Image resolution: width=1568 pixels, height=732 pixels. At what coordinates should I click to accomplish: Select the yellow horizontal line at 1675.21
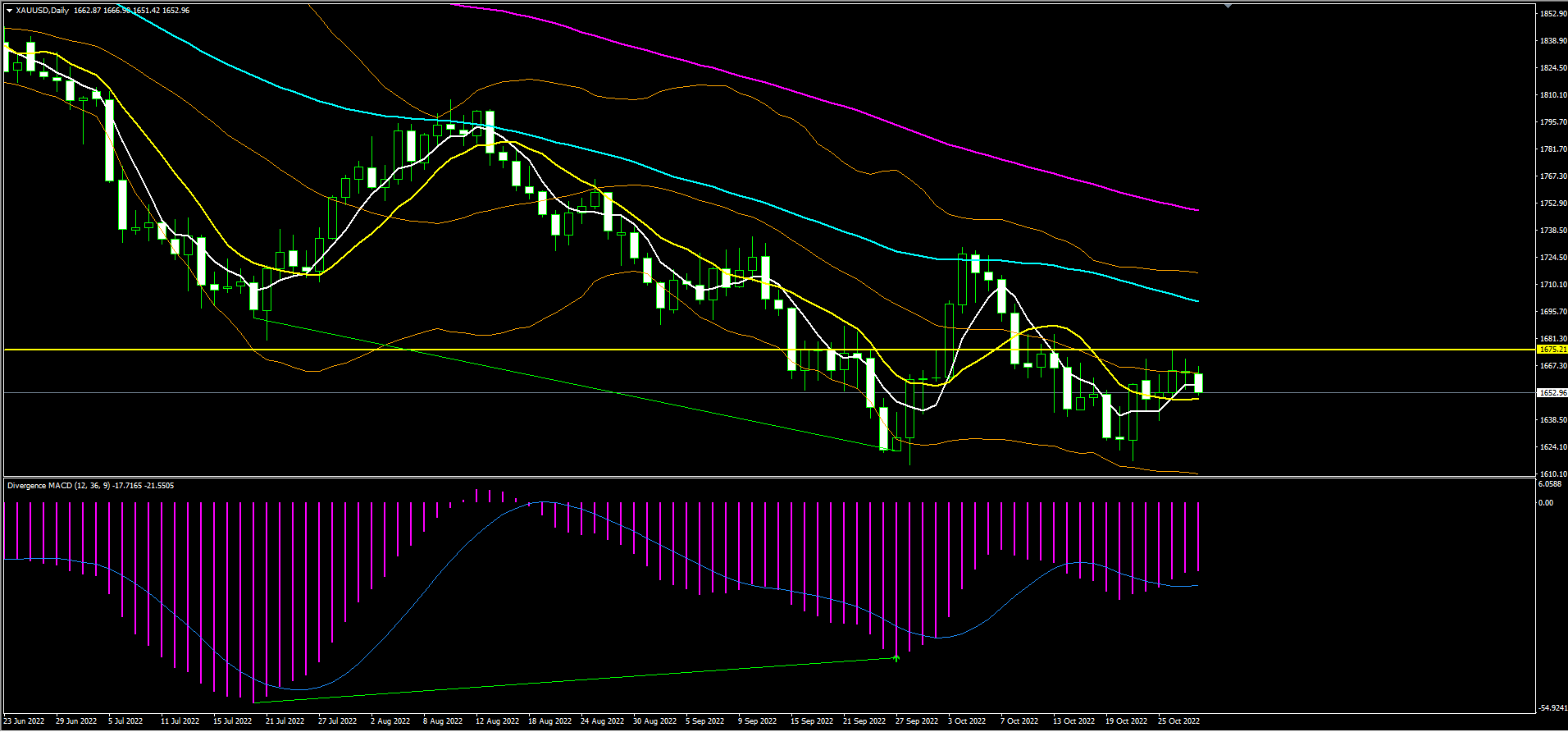click(574, 350)
